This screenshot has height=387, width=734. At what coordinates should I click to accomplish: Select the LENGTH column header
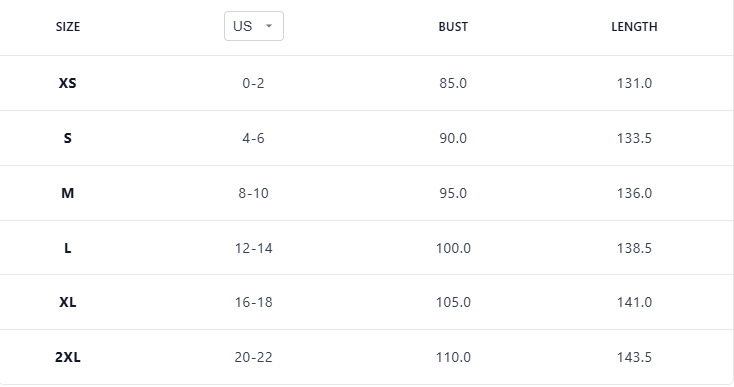(x=634, y=27)
